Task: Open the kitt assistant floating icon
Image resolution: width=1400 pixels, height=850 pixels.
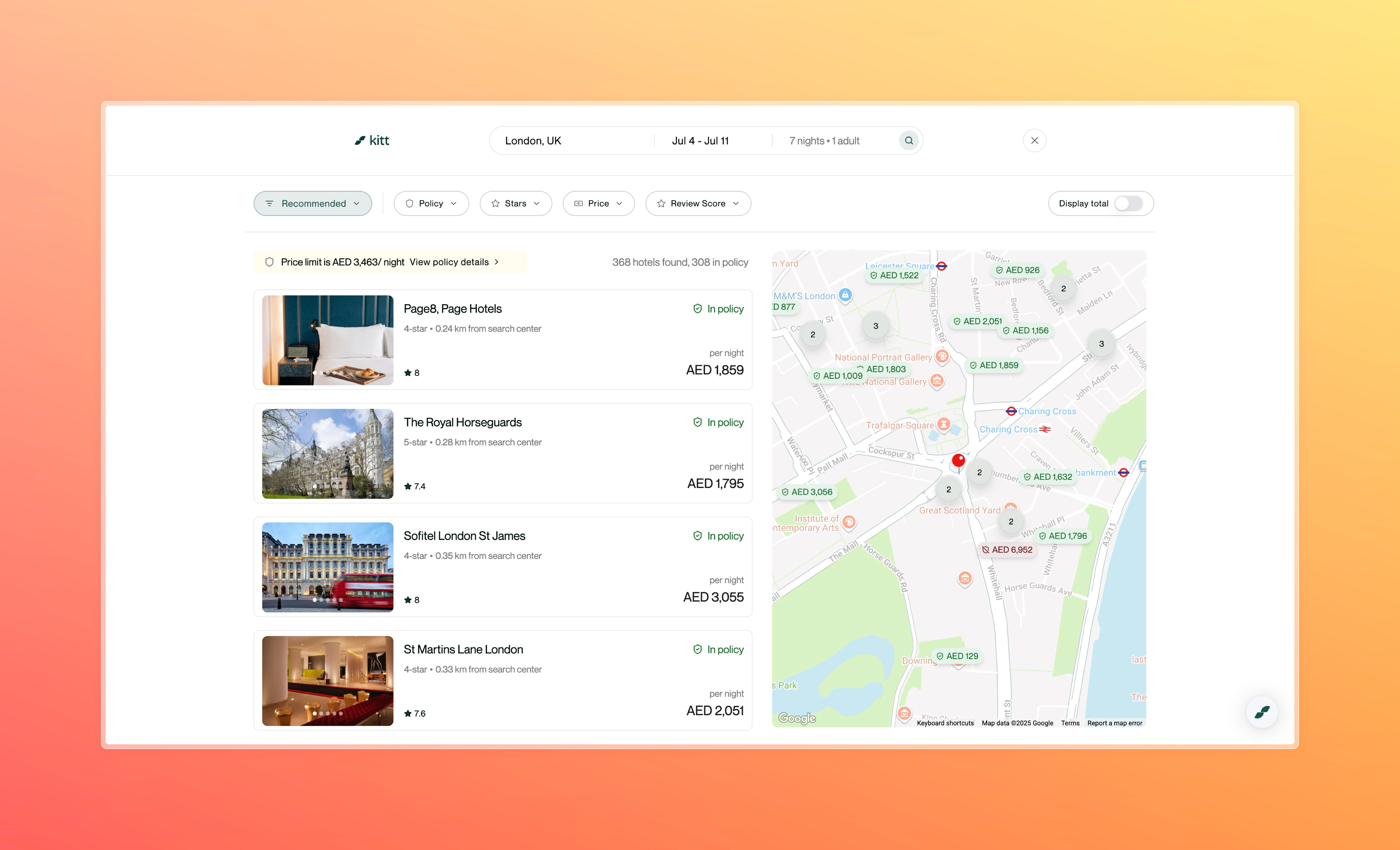Action: tap(1261, 712)
